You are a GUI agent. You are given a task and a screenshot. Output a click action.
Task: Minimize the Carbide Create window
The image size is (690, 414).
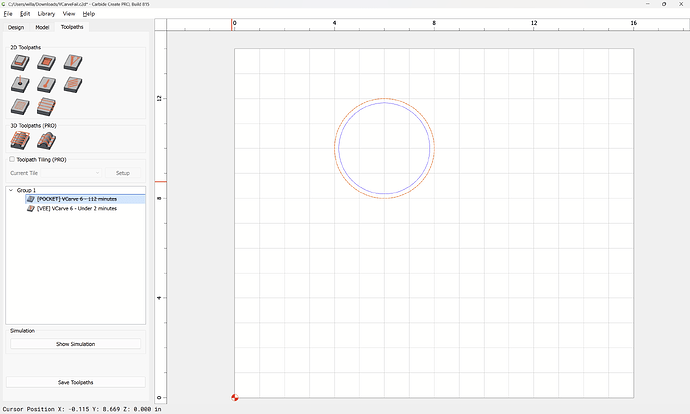point(648,4)
